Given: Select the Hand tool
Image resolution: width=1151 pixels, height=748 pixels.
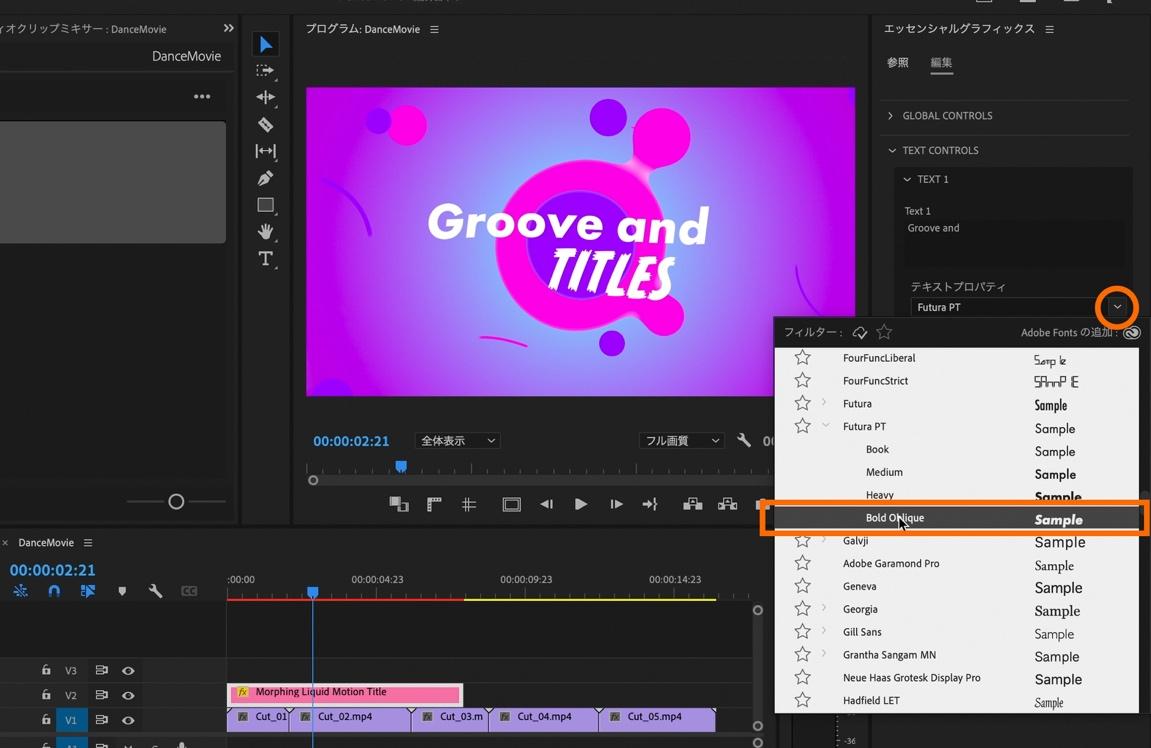Looking at the screenshot, I should point(265,231).
